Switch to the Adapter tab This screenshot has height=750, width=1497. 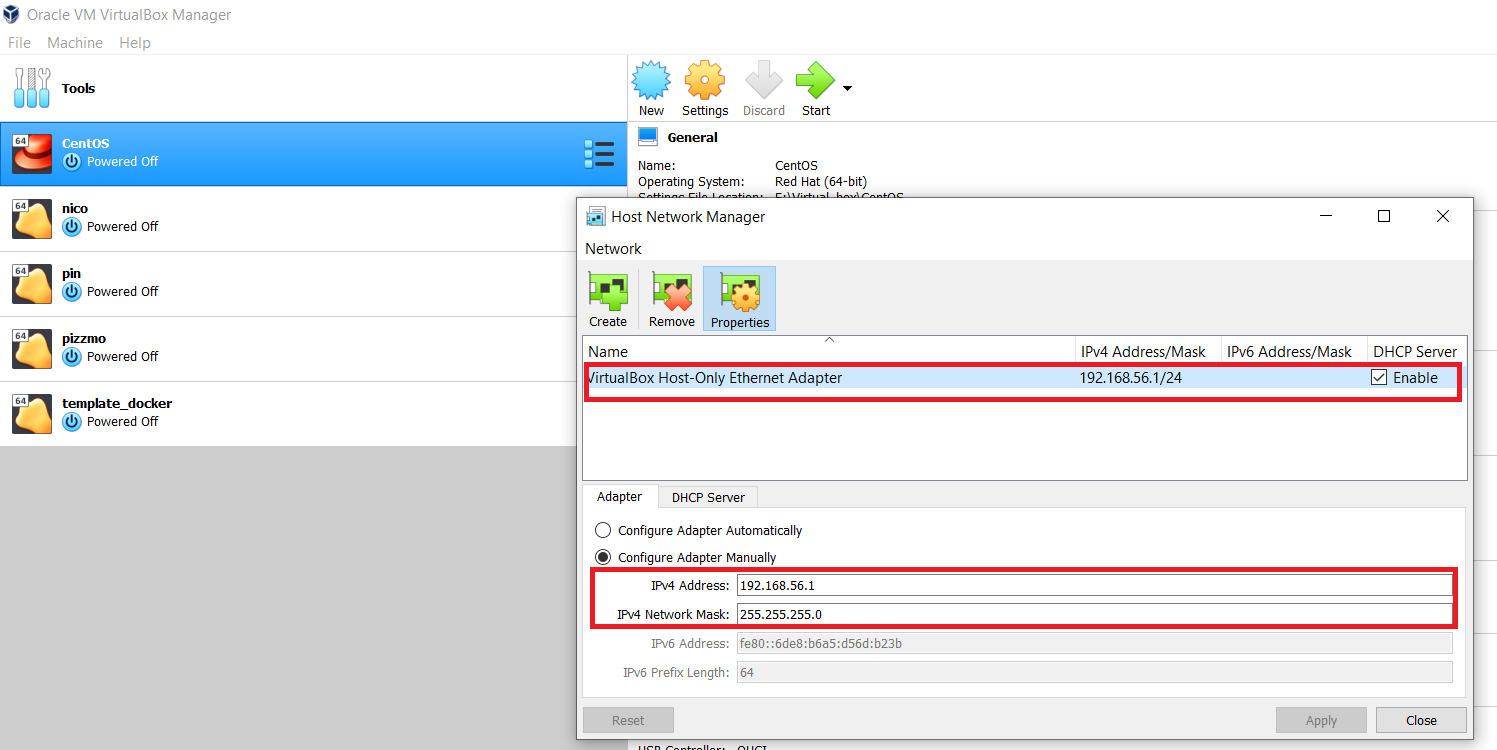(619, 497)
